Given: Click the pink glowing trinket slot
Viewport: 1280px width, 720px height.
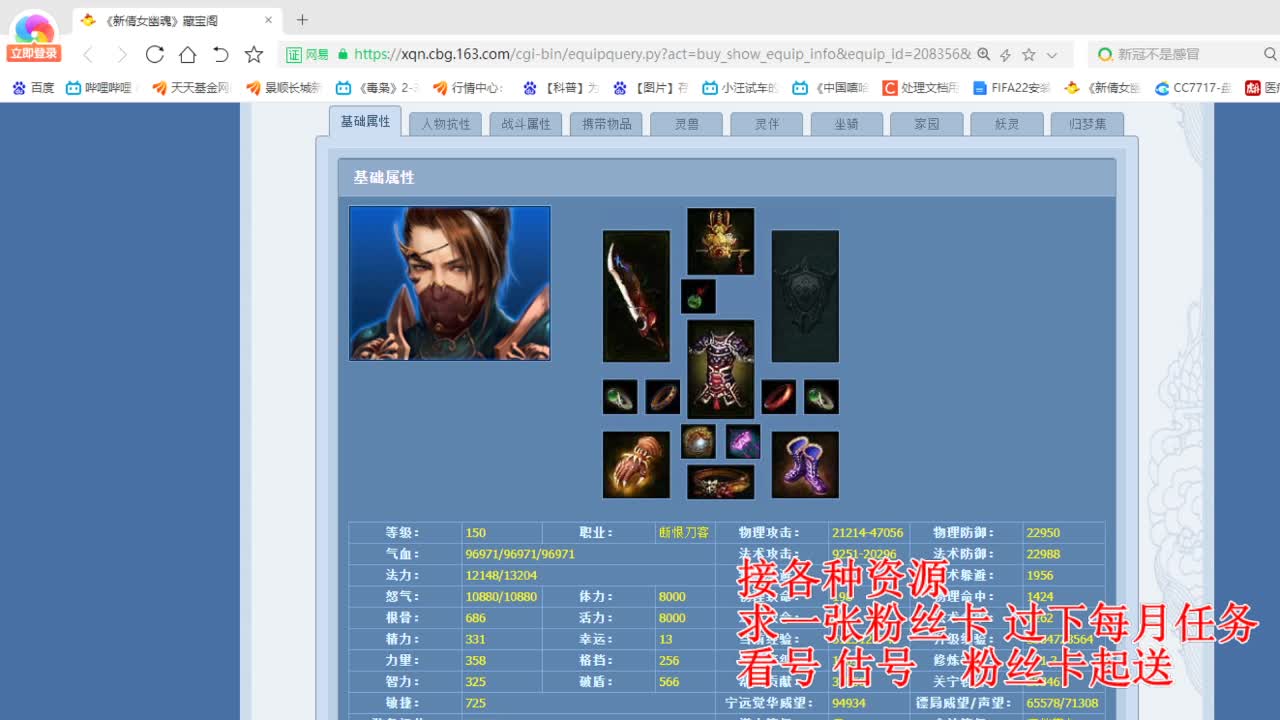Looking at the screenshot, I should [743, 442].
